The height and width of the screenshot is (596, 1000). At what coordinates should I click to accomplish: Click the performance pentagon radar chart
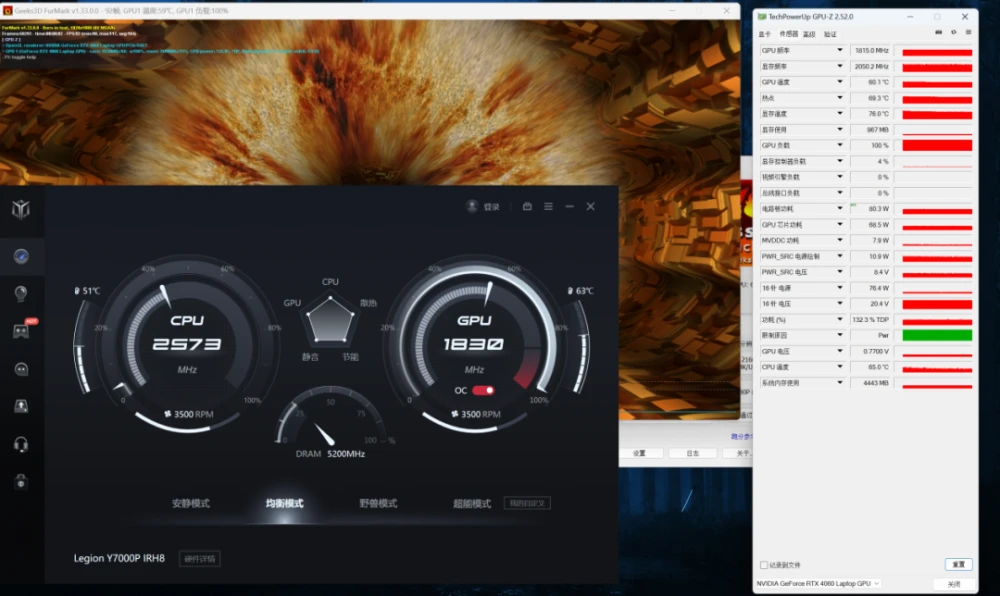[x=330, y=319]
